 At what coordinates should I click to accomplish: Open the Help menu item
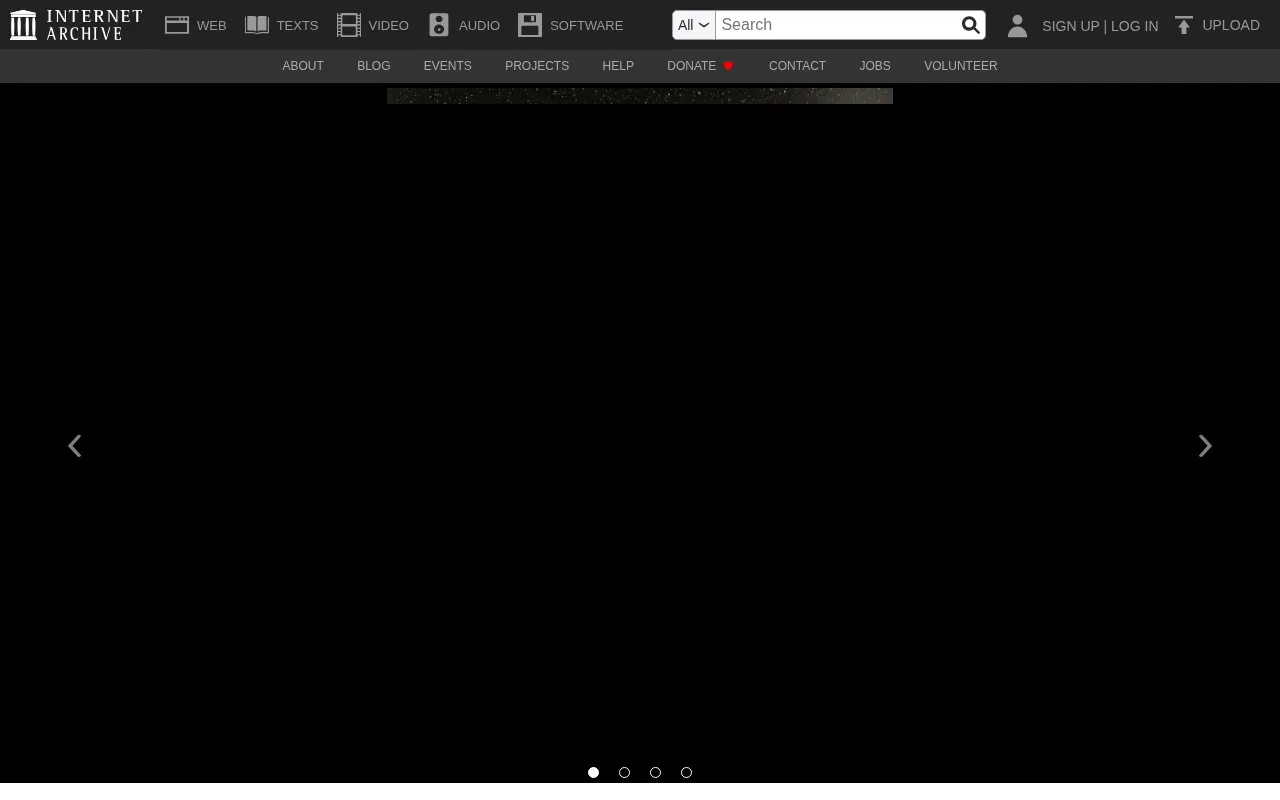click(x=618, y=66)
